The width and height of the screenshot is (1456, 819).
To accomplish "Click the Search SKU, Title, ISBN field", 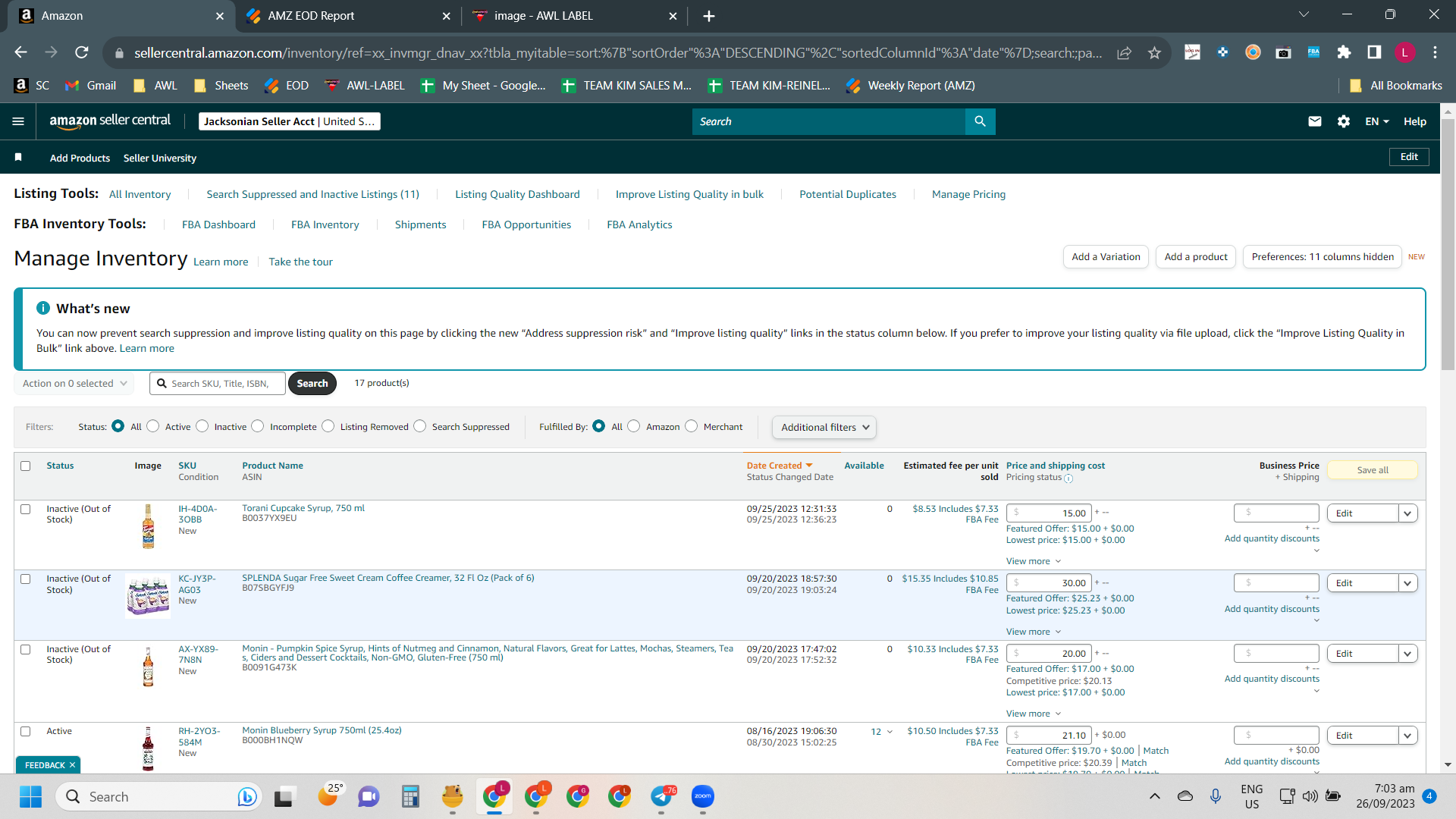I will click(218, 384).
